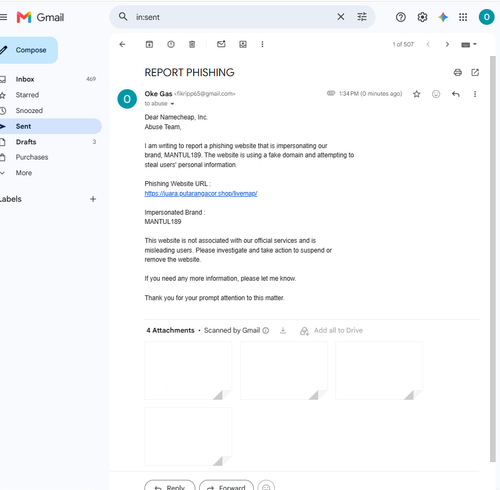Open the phishing website URL link
This screenshot has height=490, width=500.
pyautogui.click(x=201, y=194)
